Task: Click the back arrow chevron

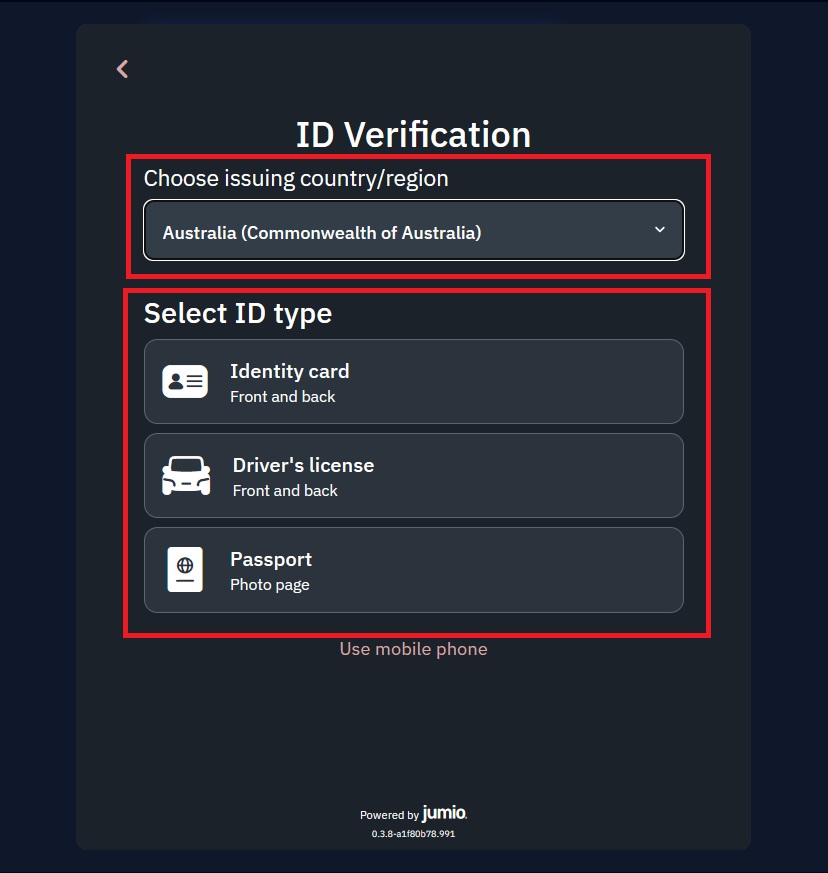Action: (x=121, y=68)
